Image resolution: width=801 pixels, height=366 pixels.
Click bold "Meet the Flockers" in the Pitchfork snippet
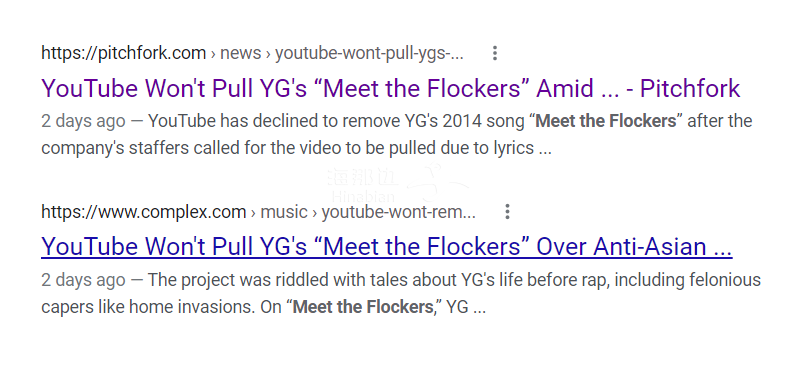pyautogui.click(x=605, y=121)
